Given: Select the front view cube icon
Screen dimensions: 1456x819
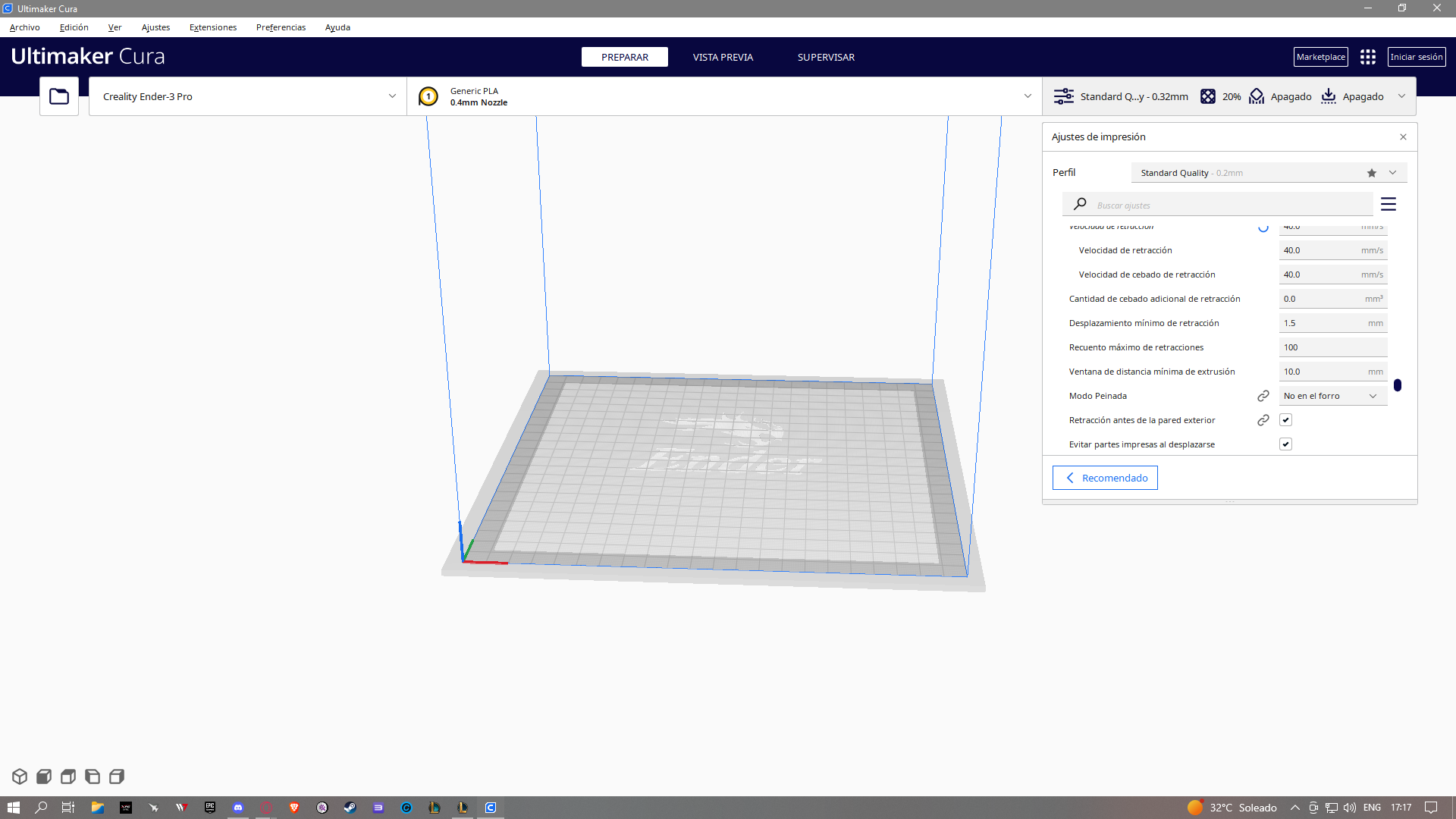Looking at the screenshot, I should click(x=44, y=777).
